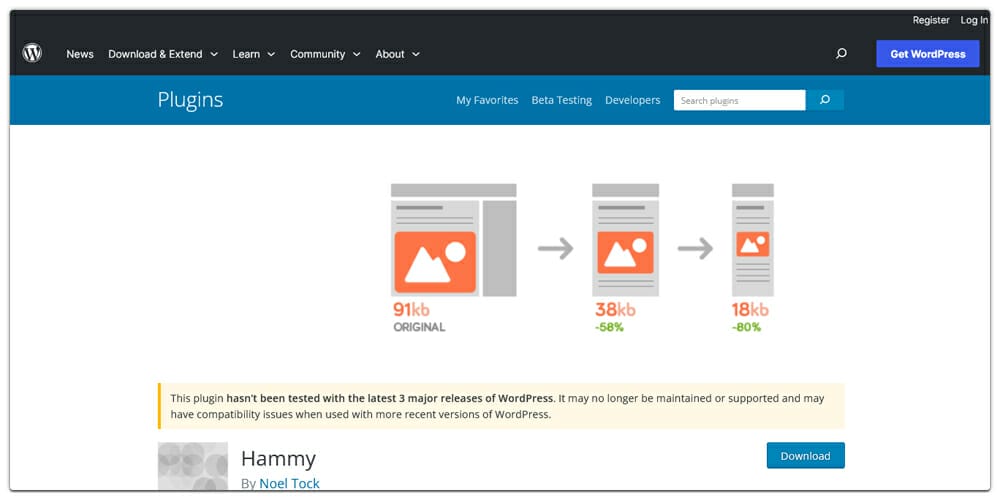
Task: Click the Register link
Action: (x=930, y=20)
